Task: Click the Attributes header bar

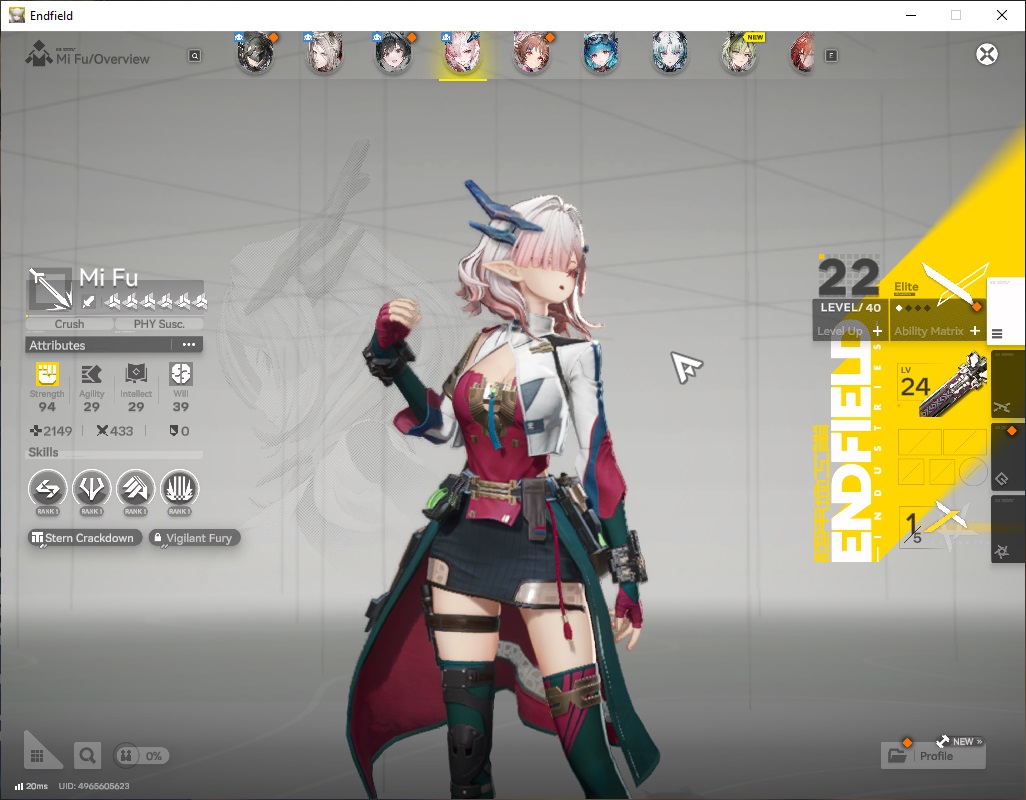Action: coord(114,345)
